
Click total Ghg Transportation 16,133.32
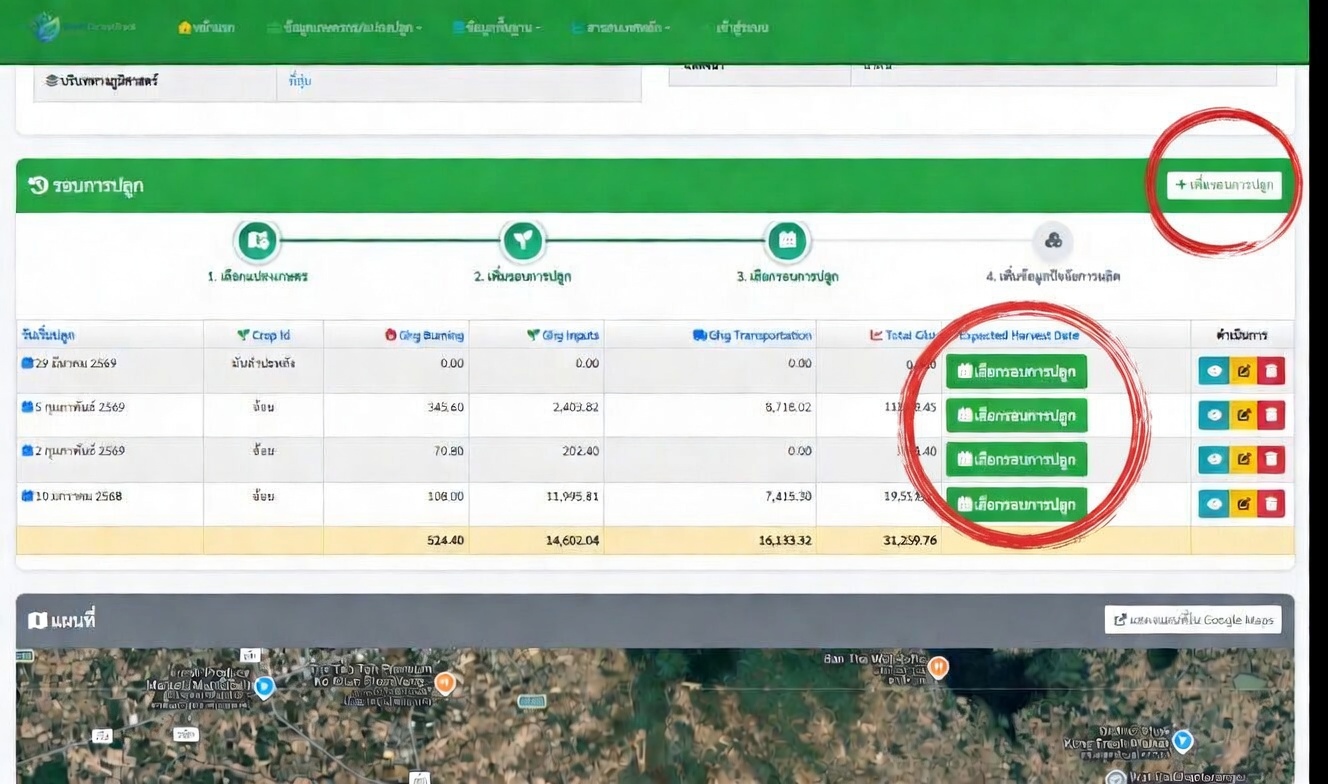pos(783,540)
